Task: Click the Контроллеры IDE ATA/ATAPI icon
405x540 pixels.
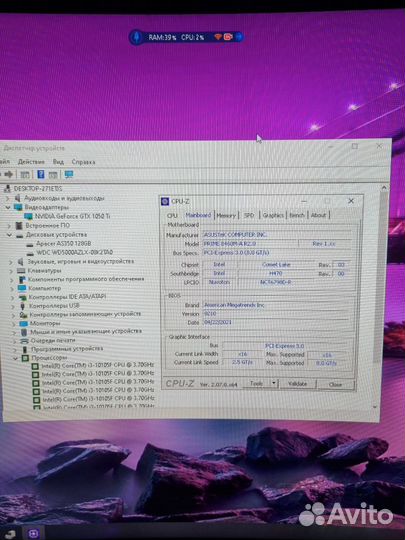Action: coord(22,297)
